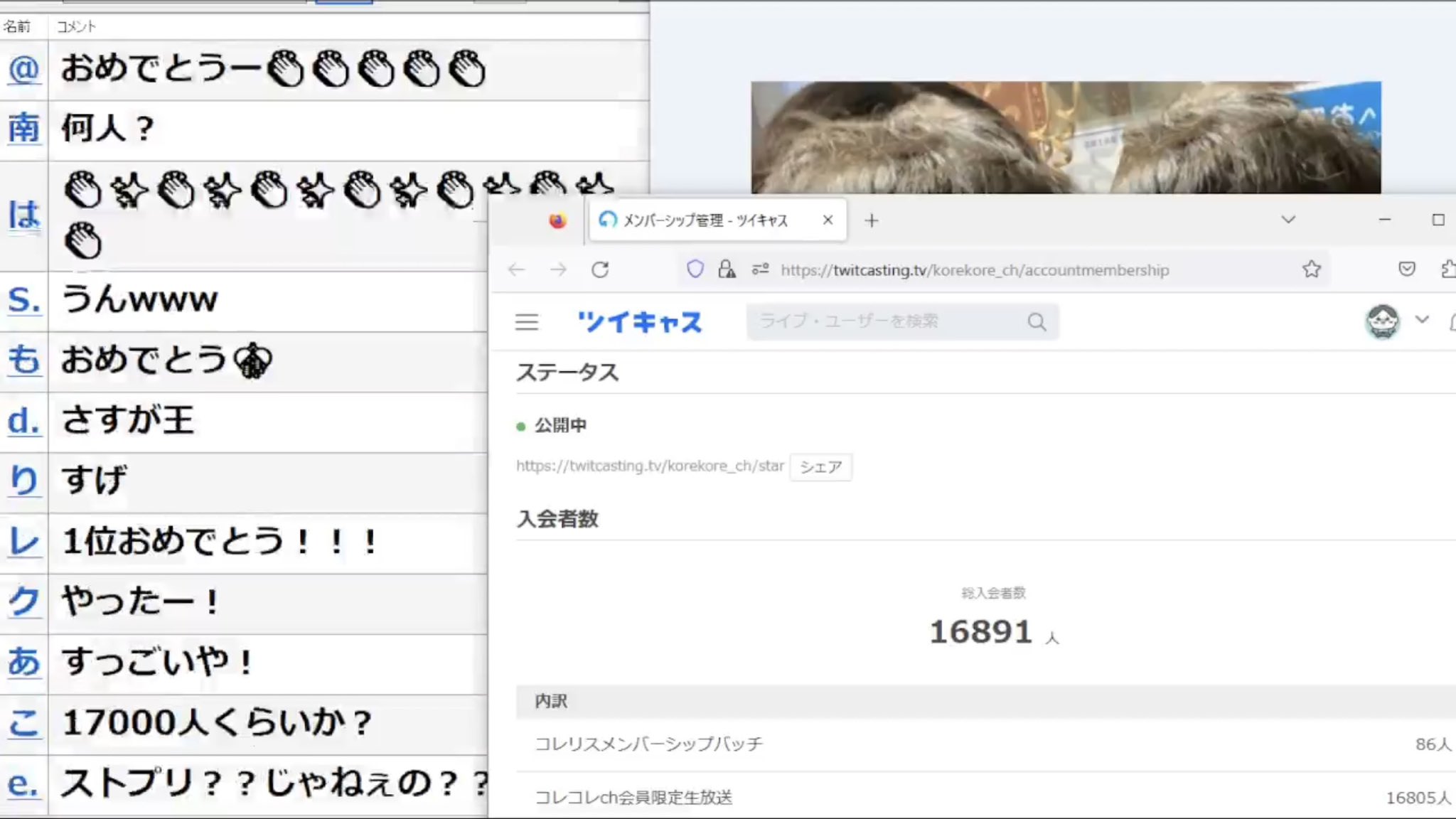Close the メンバーシップ管理 tab

(828, 220)
